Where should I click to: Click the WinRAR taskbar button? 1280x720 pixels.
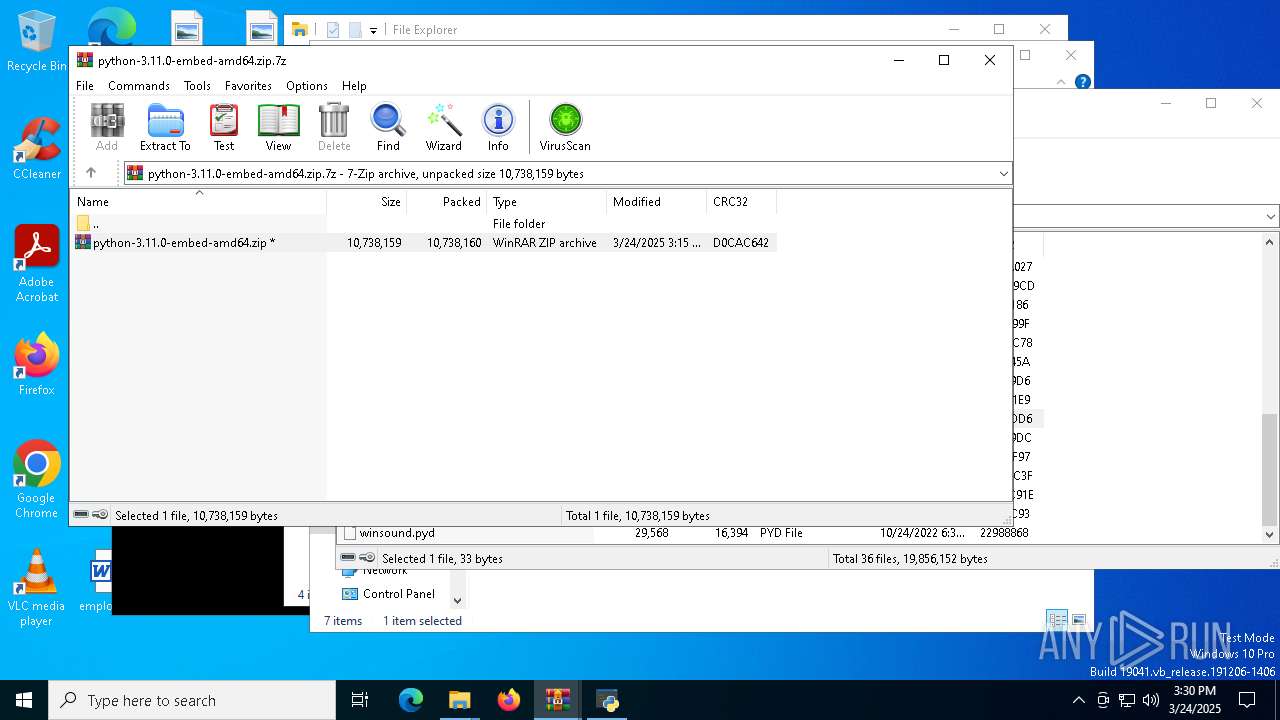(557, 700)
